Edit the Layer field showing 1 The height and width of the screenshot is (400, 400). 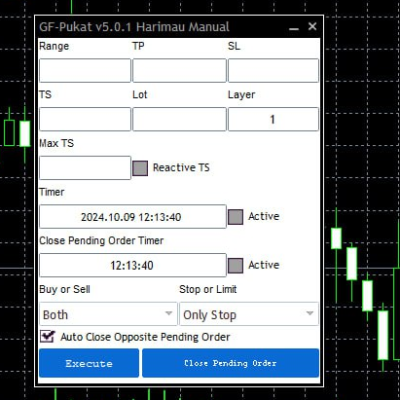pyautogui.click(x=273, y=119)
